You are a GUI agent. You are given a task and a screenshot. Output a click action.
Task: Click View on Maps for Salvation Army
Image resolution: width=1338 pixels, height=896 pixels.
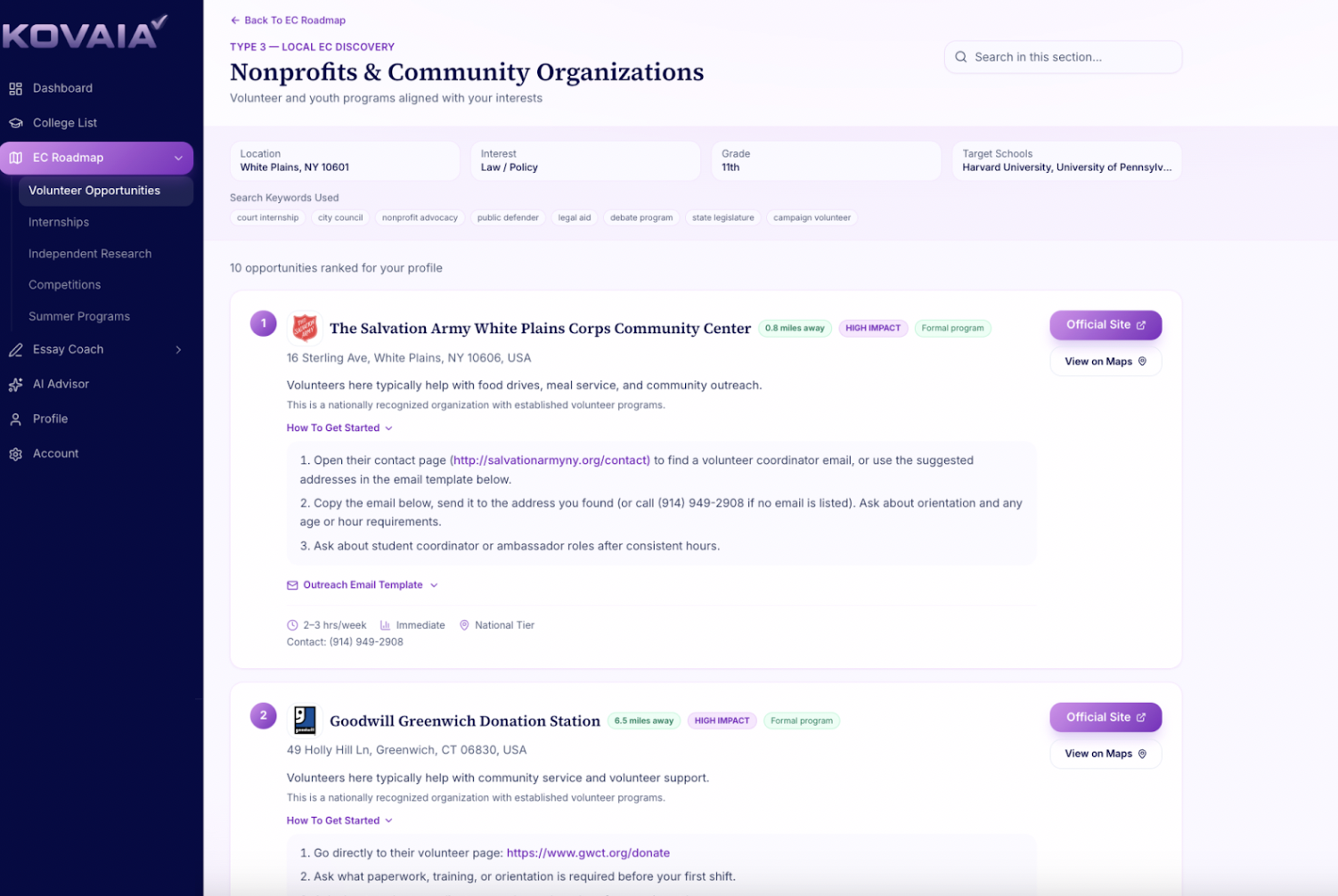[1105, 362]
